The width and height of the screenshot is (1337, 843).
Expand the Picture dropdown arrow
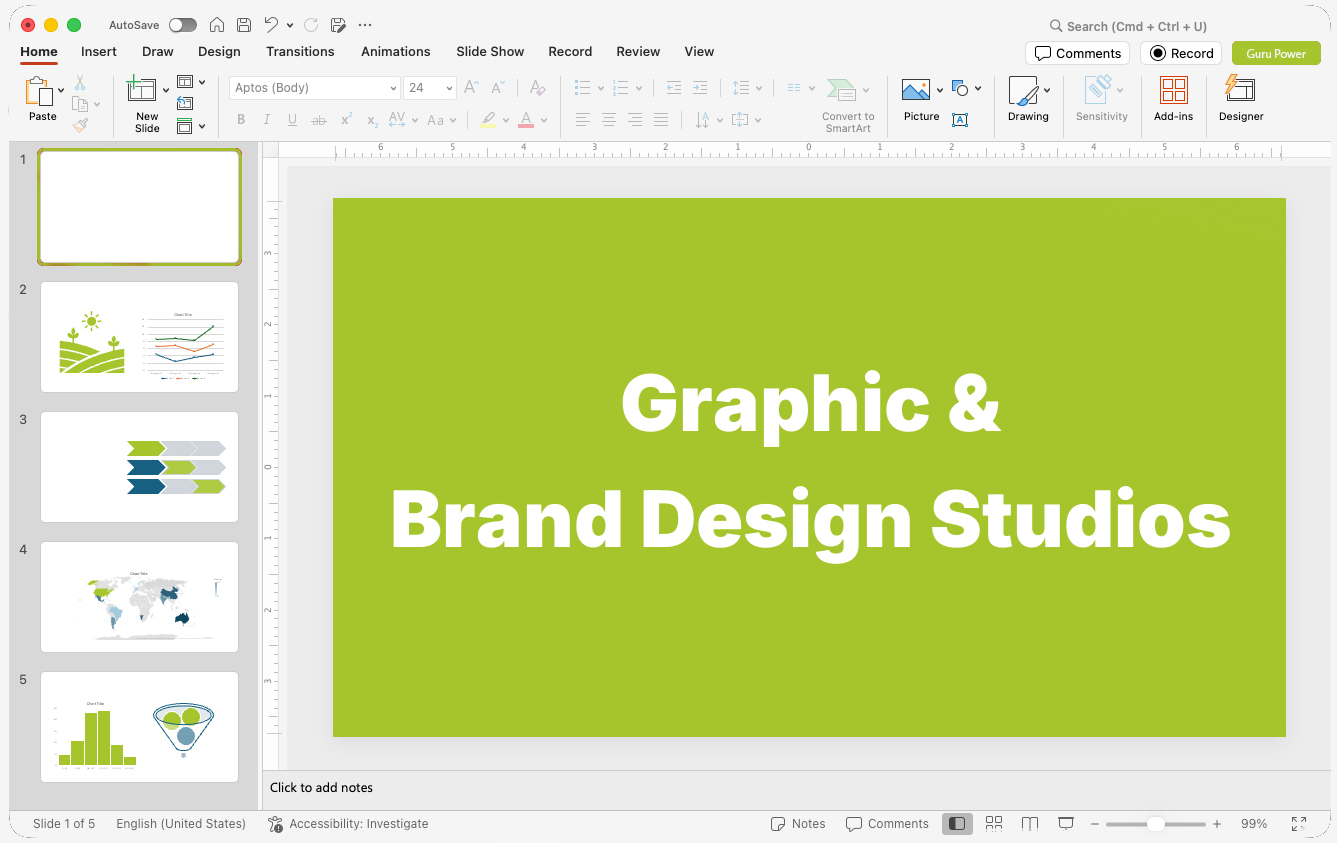940,91
